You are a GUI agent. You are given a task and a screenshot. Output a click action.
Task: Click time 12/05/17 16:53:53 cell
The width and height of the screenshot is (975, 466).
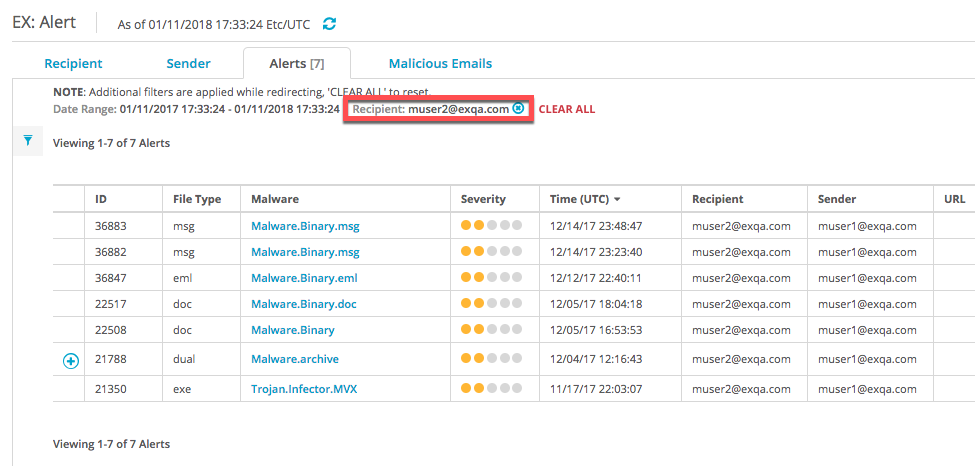coord(596,330)
